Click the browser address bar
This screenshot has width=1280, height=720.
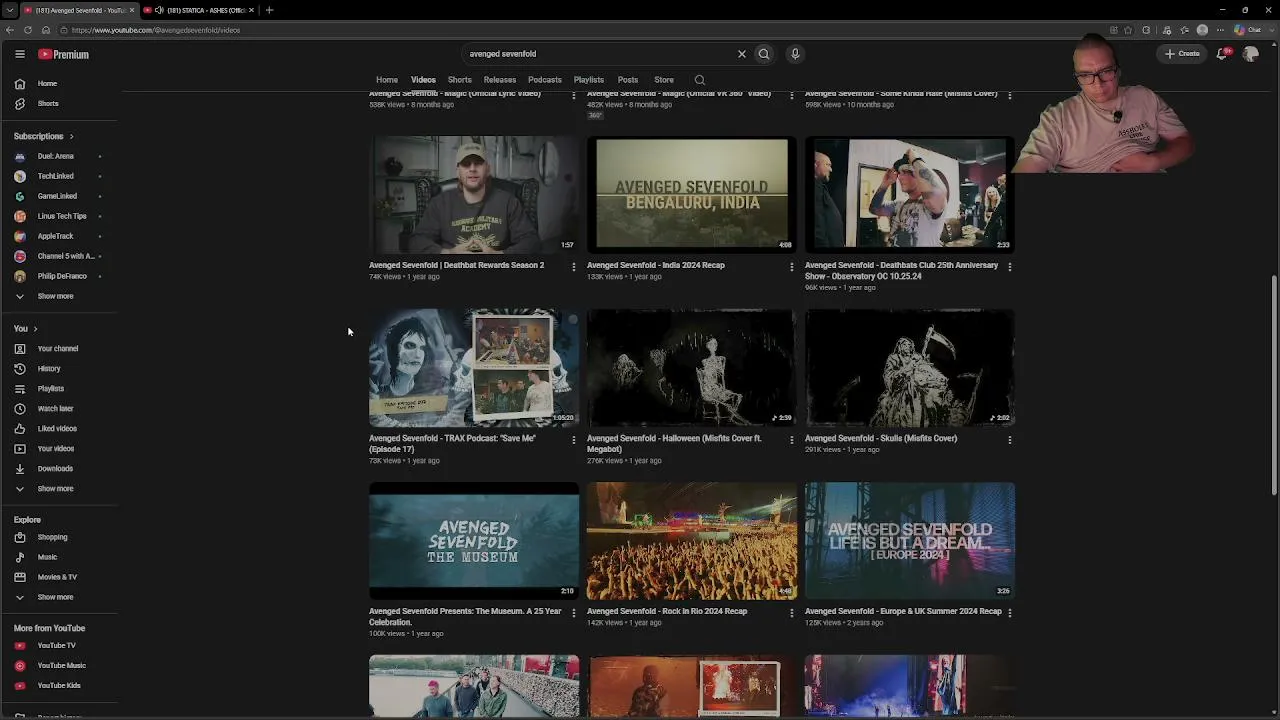tap(580, 30)
